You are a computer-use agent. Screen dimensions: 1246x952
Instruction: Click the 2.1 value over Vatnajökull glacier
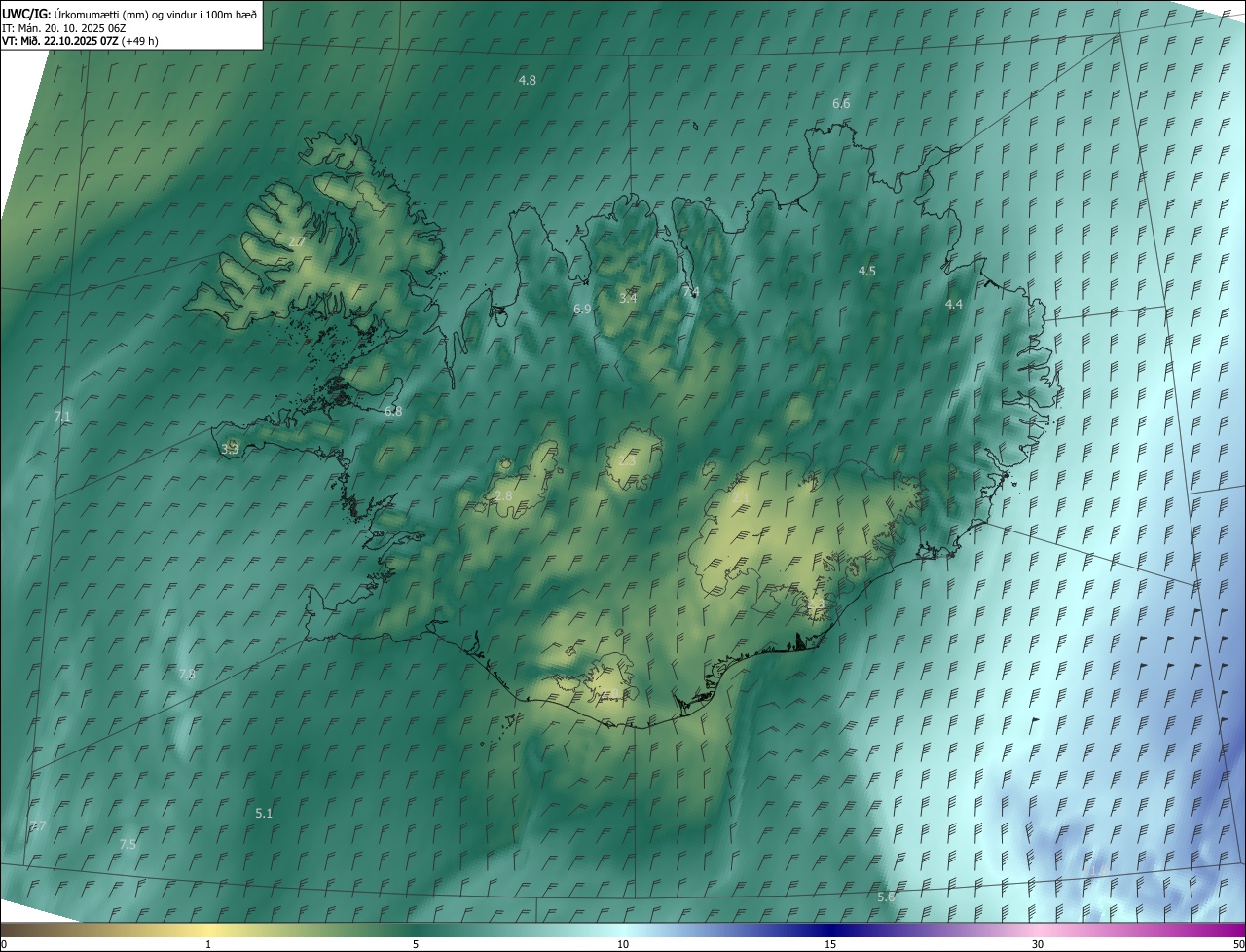coord(741,497)
